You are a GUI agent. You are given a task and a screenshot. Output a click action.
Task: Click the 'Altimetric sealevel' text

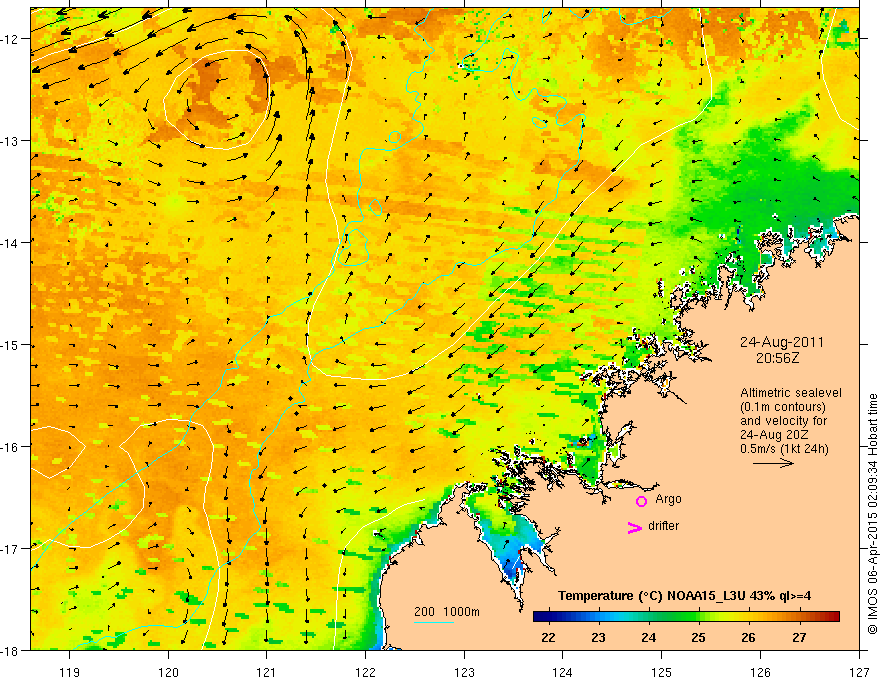[791, 393]
